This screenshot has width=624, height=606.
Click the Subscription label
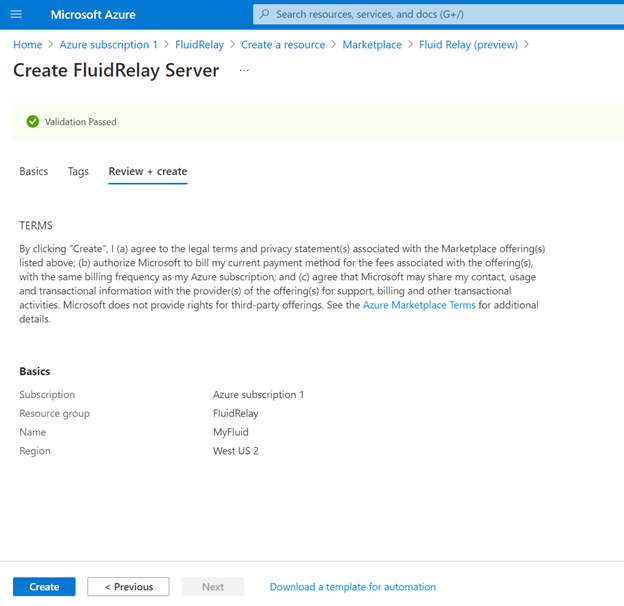[x=47, y=394]
